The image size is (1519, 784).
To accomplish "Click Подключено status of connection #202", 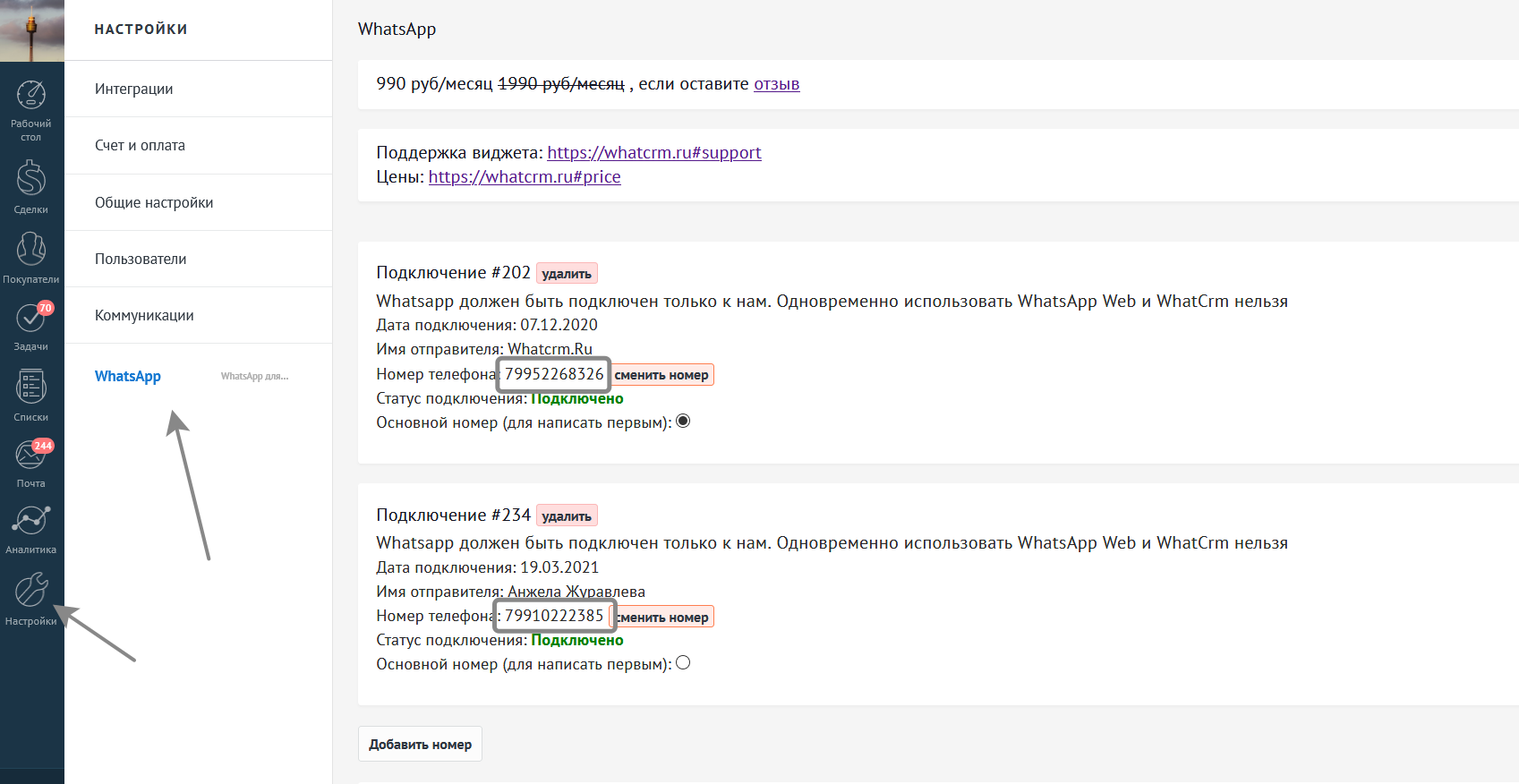I will [x=577, y=398].
